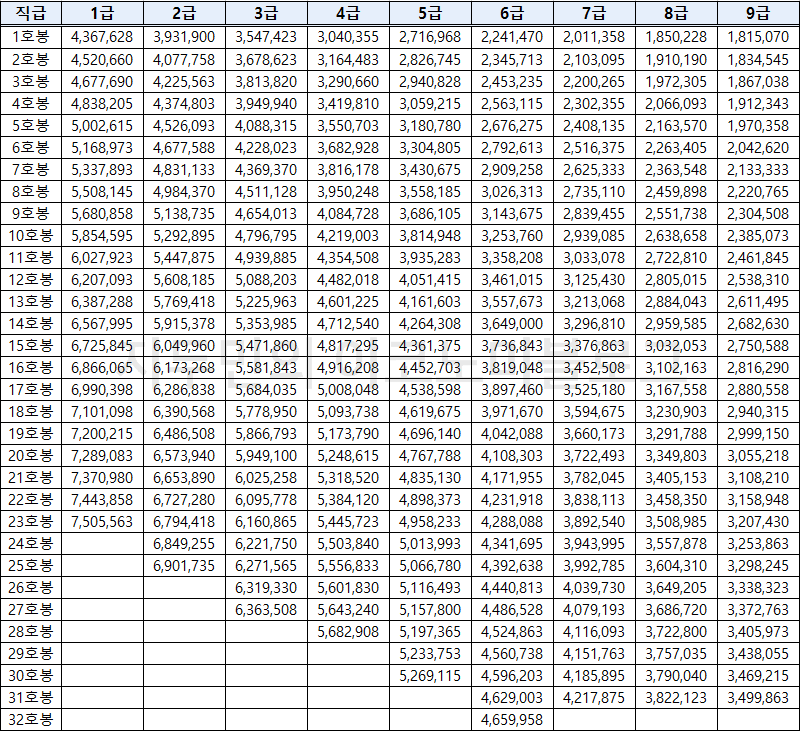Select cell value 4,629,003

pos(512,697)
